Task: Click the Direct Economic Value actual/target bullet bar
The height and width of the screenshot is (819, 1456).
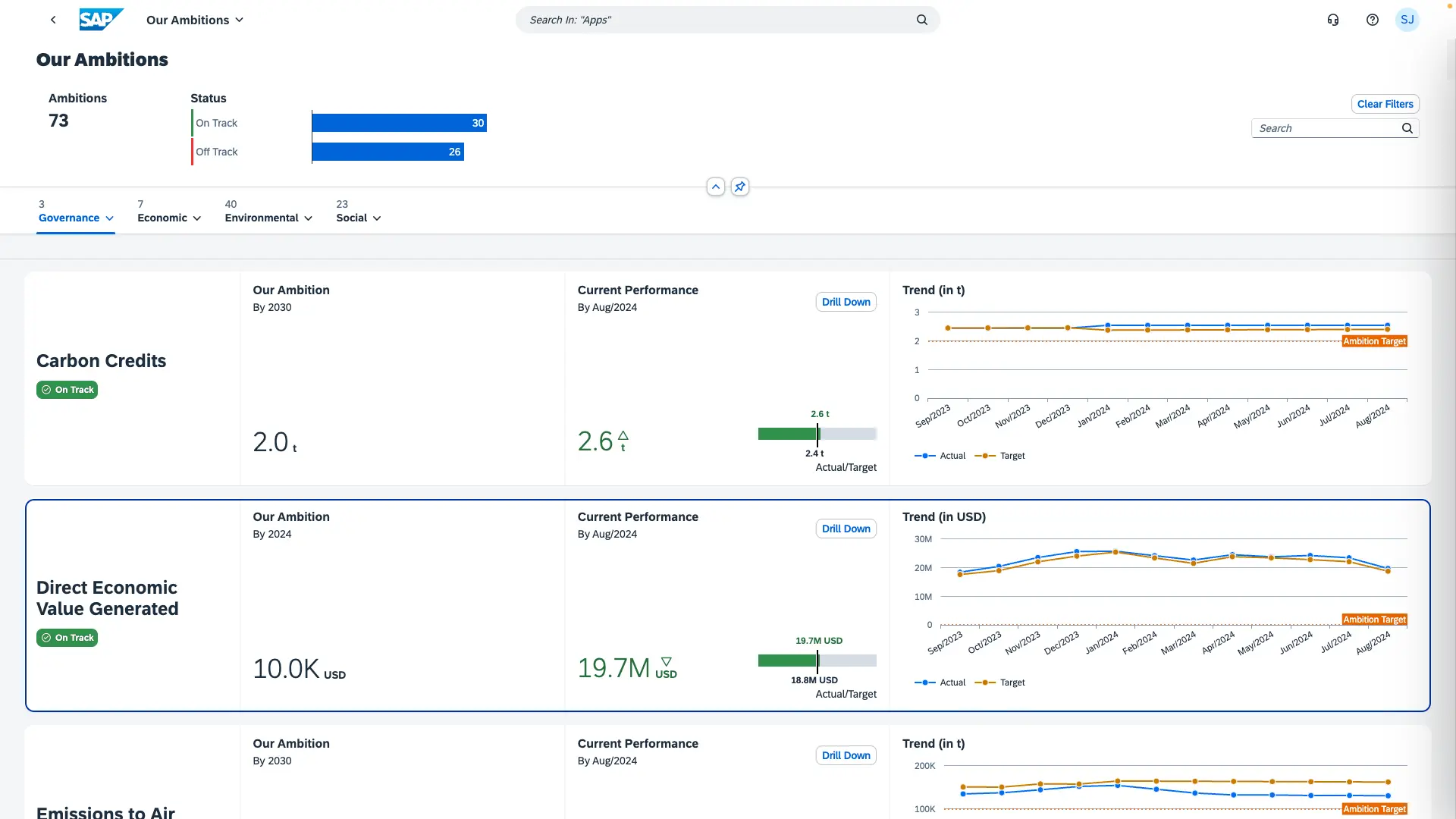Action: click(x=817, y=661)
